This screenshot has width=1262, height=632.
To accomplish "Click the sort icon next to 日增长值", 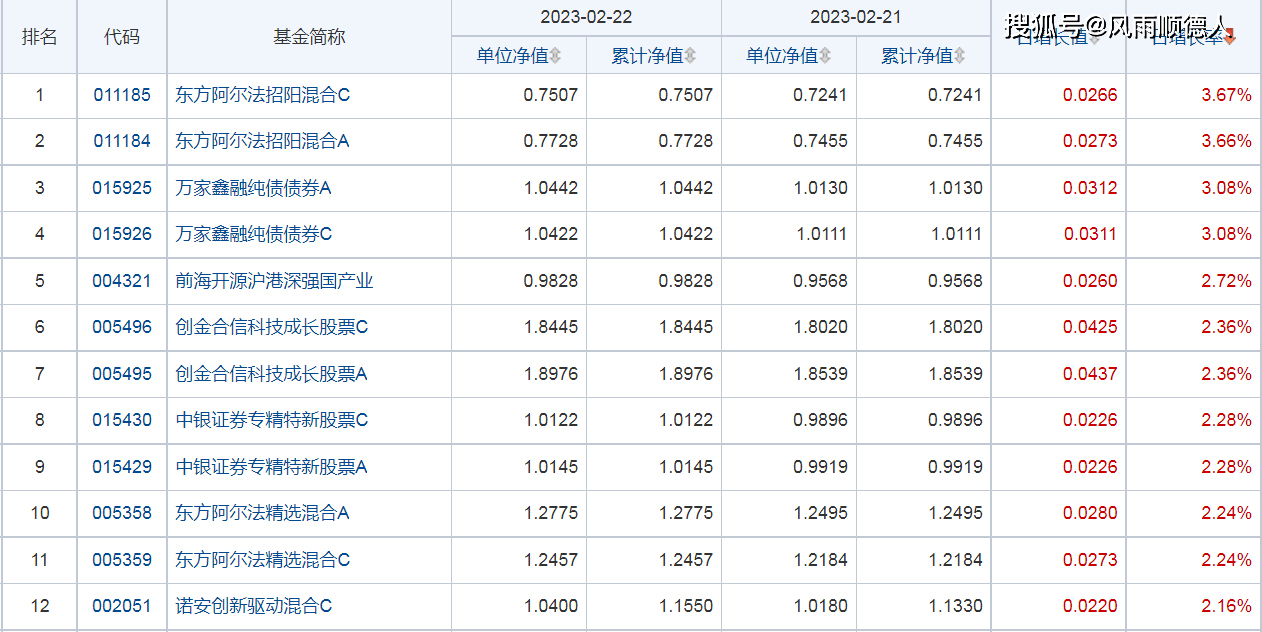I will [1094, 38].
